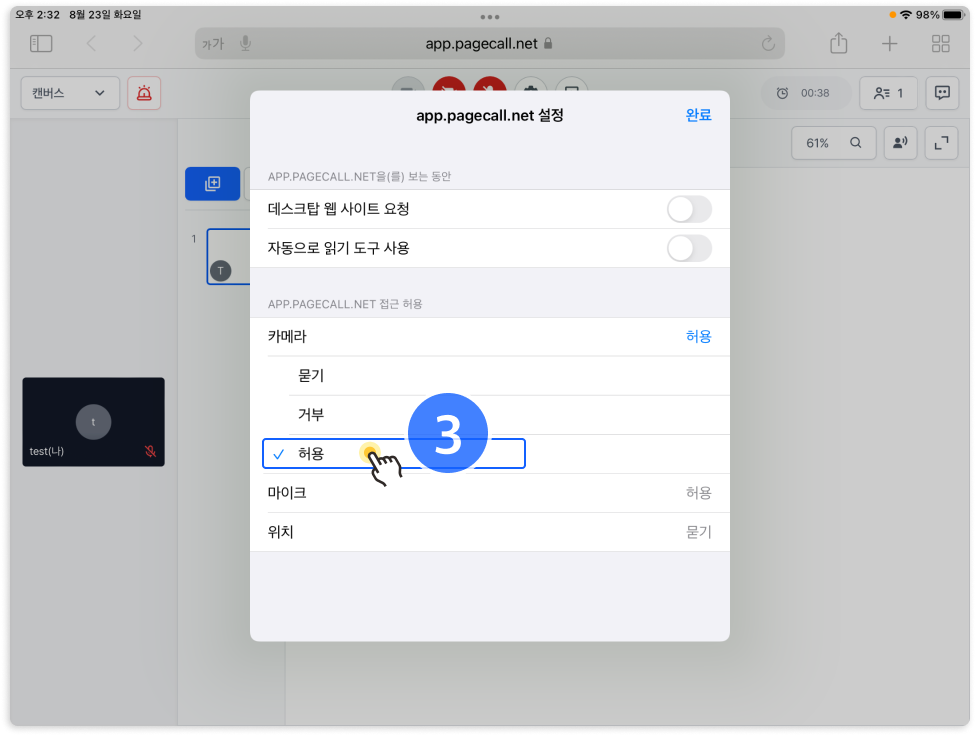Viewport: 976px width, 736px height.
Task: Click the muted mic icon on test(나) tile
Action: [150, 451]
